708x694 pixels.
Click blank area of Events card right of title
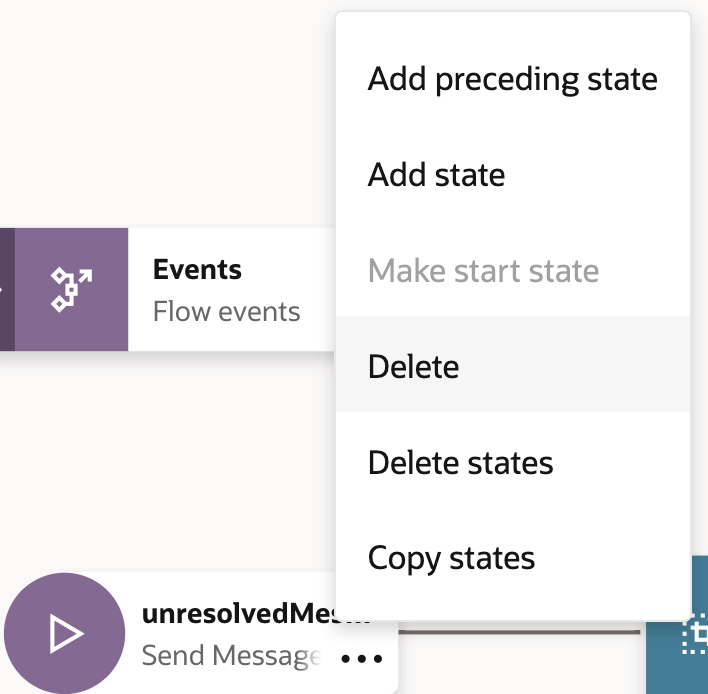click(x=290, y=270)
